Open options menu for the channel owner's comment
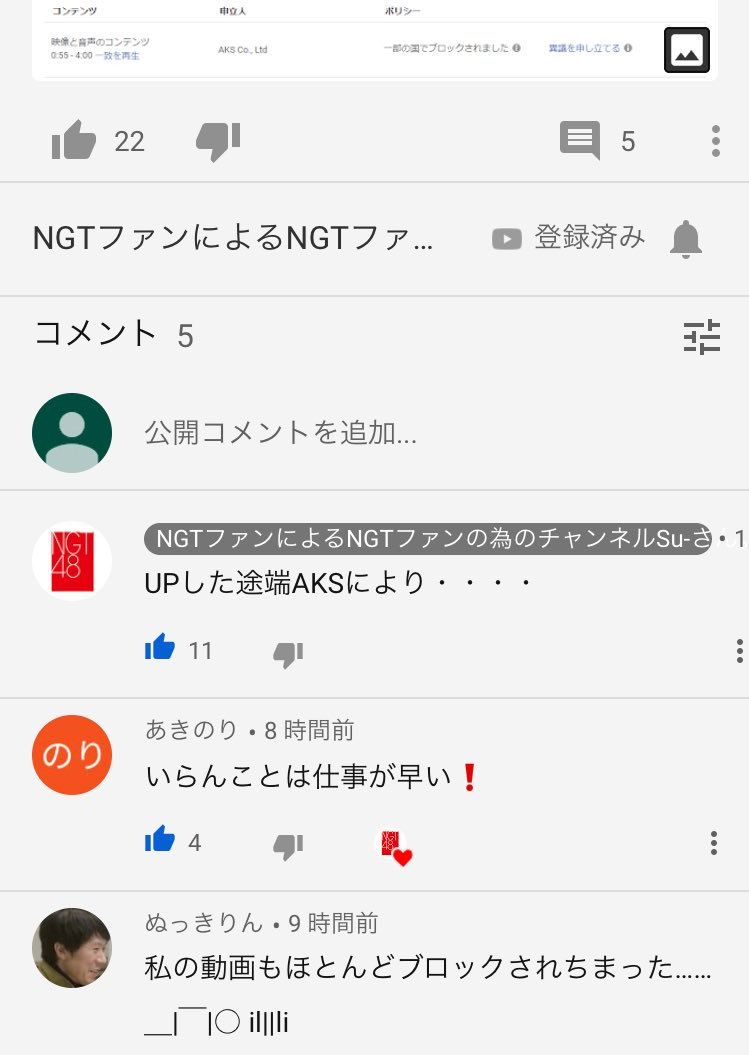 tap(740, 651)
